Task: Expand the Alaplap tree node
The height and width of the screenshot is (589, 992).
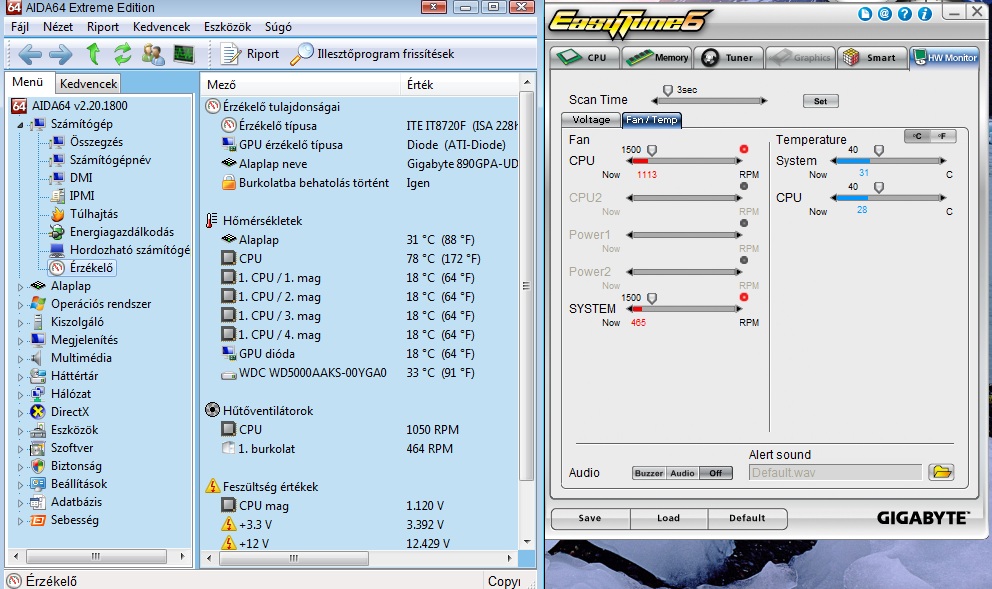Action: point(20,287)
